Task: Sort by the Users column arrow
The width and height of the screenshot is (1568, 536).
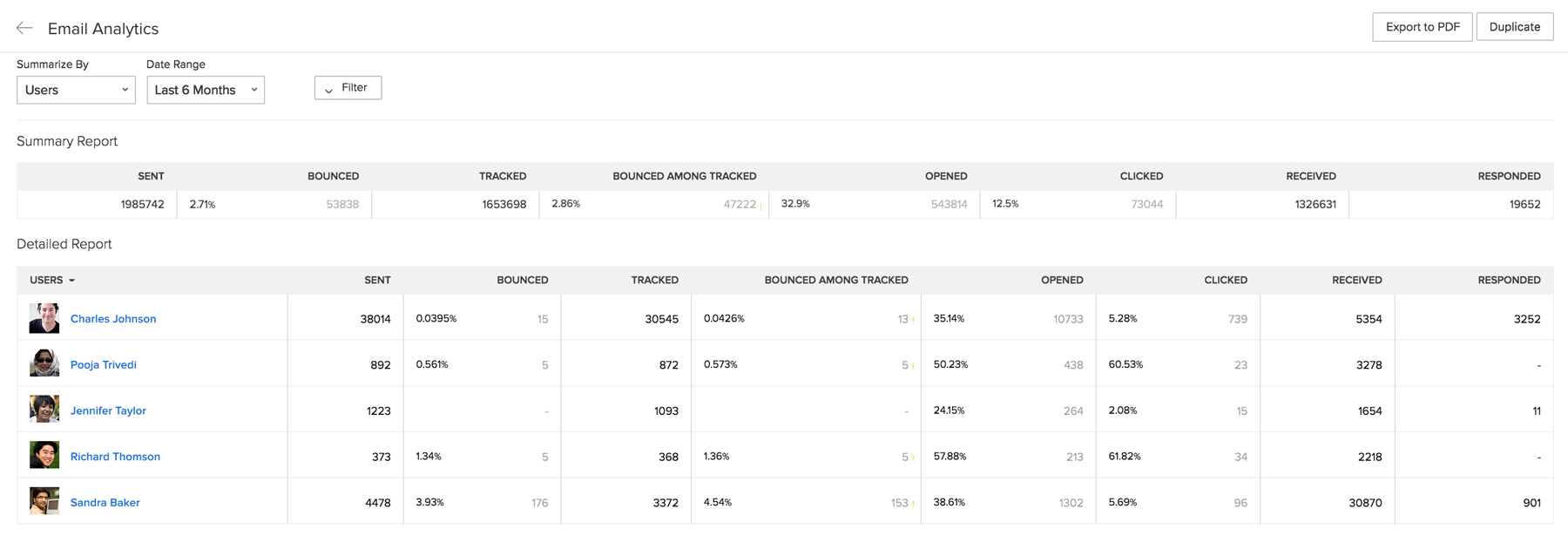Action: coord(72,281)
